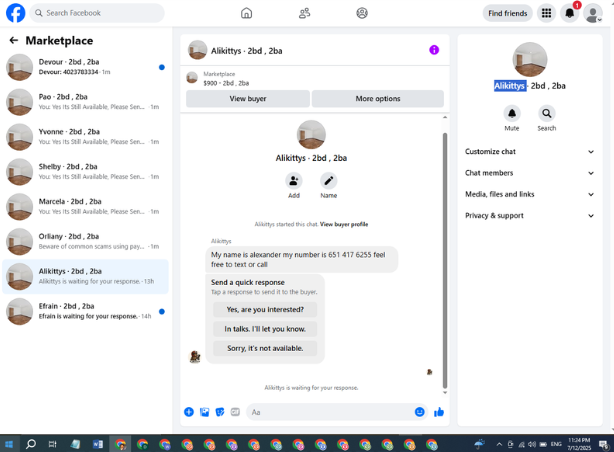Open the $900 2bd, 2ba listing thumbnail
Screen dimensions: 614x452
[x=192, y=78]
